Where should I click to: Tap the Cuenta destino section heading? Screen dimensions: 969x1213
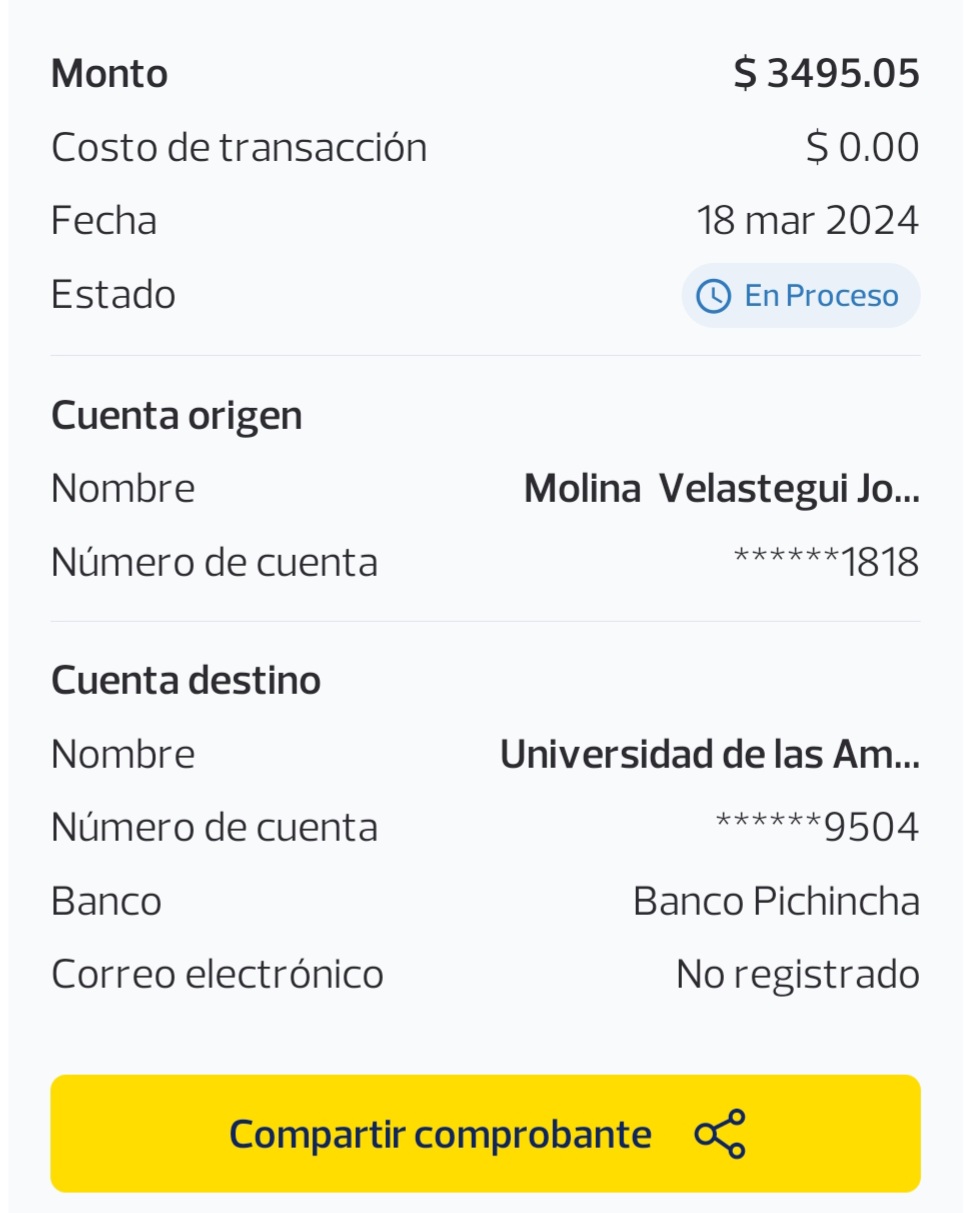coord(186,680)
